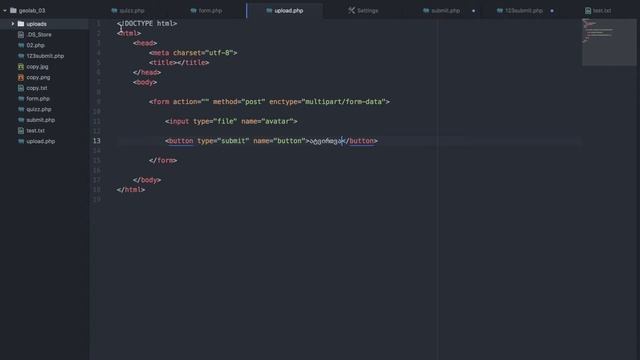Place cursor in the DOCTYPE html line

tap(147, 24)
